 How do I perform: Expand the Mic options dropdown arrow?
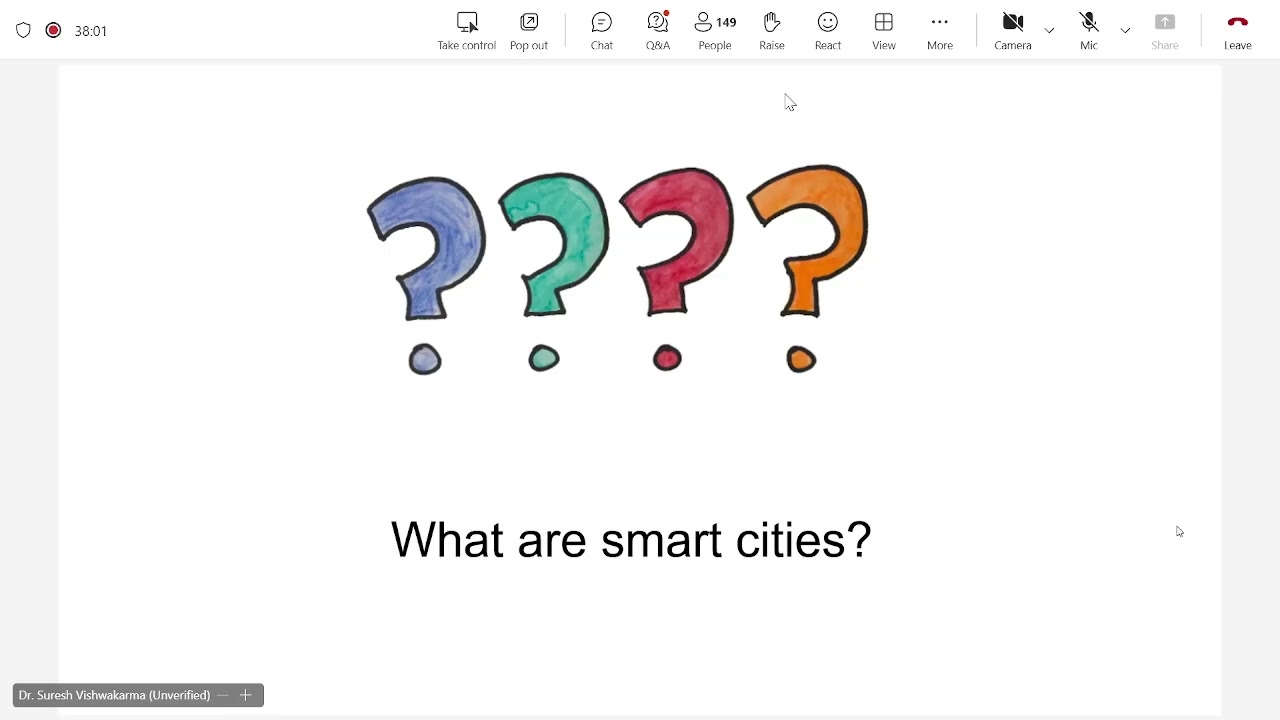[1125, 31]
